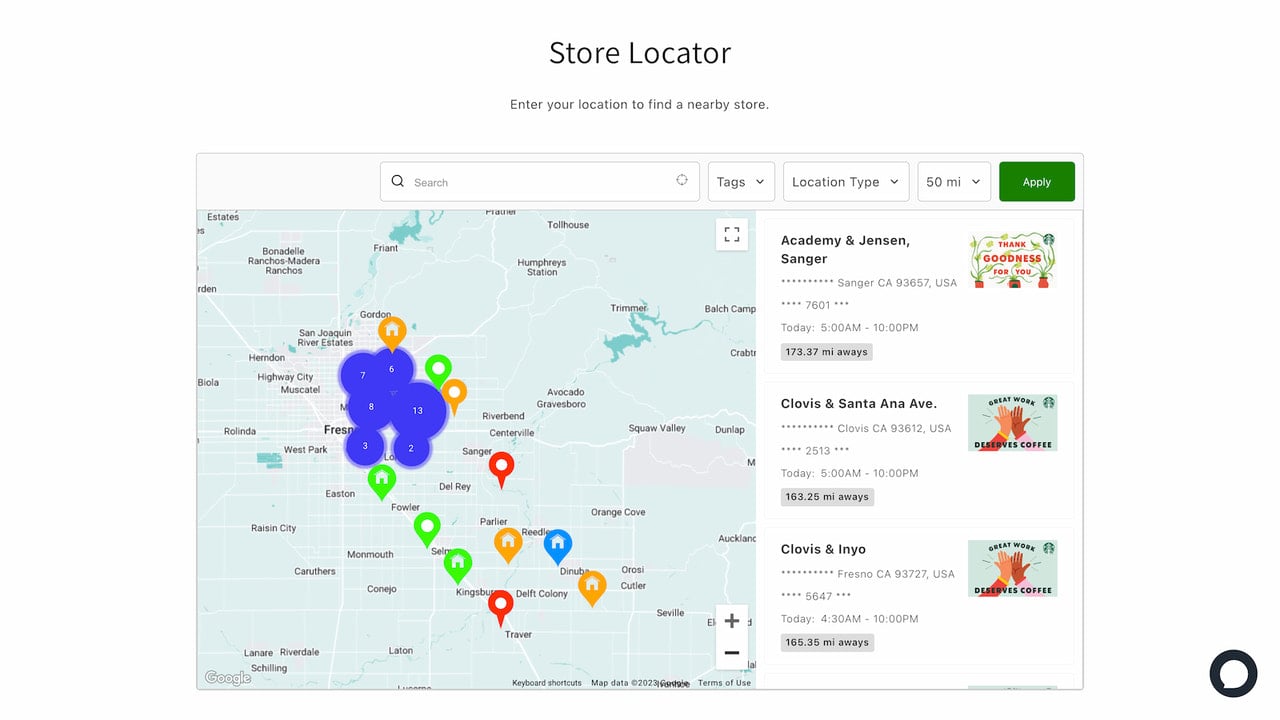The height and width of the screenshot is (720, 1280).
Task: Select the orange house pin near Gordon
Action: 392,332
